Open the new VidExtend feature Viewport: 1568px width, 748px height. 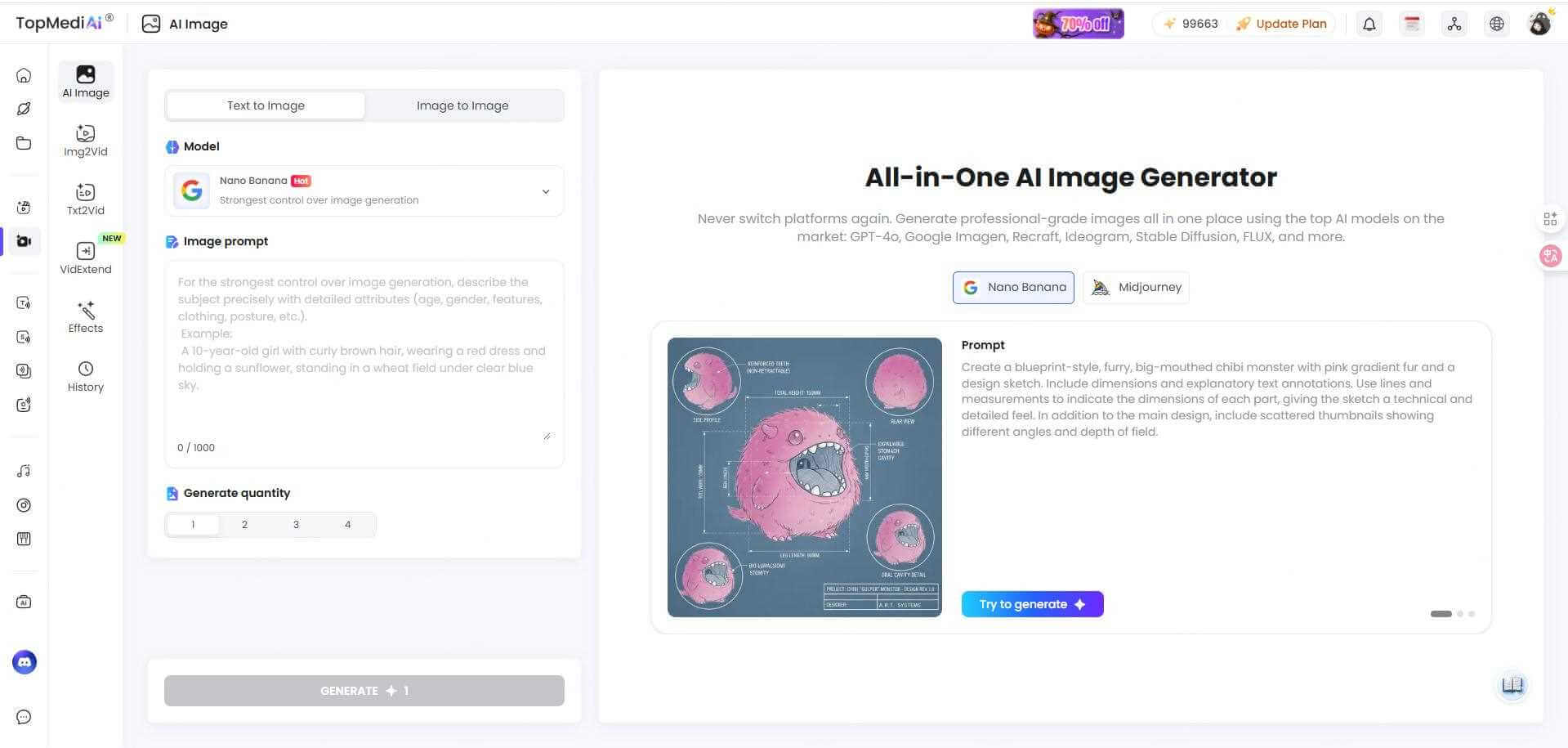[x=85, y=258]
